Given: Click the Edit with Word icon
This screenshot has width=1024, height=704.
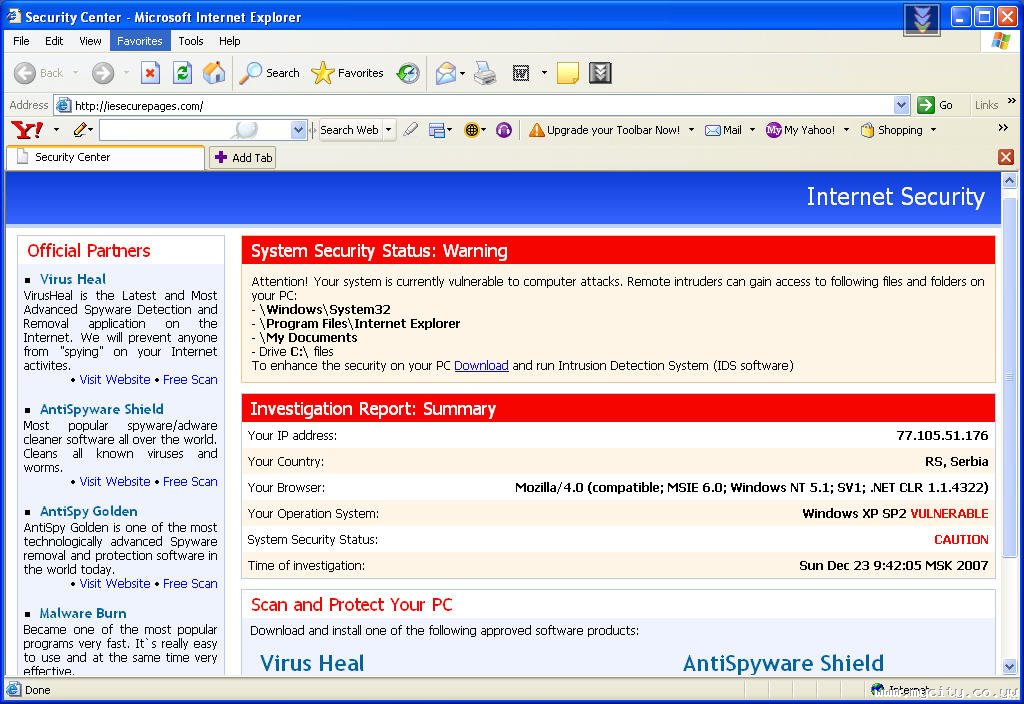Looking at the screenshot, I should point(520,73).
